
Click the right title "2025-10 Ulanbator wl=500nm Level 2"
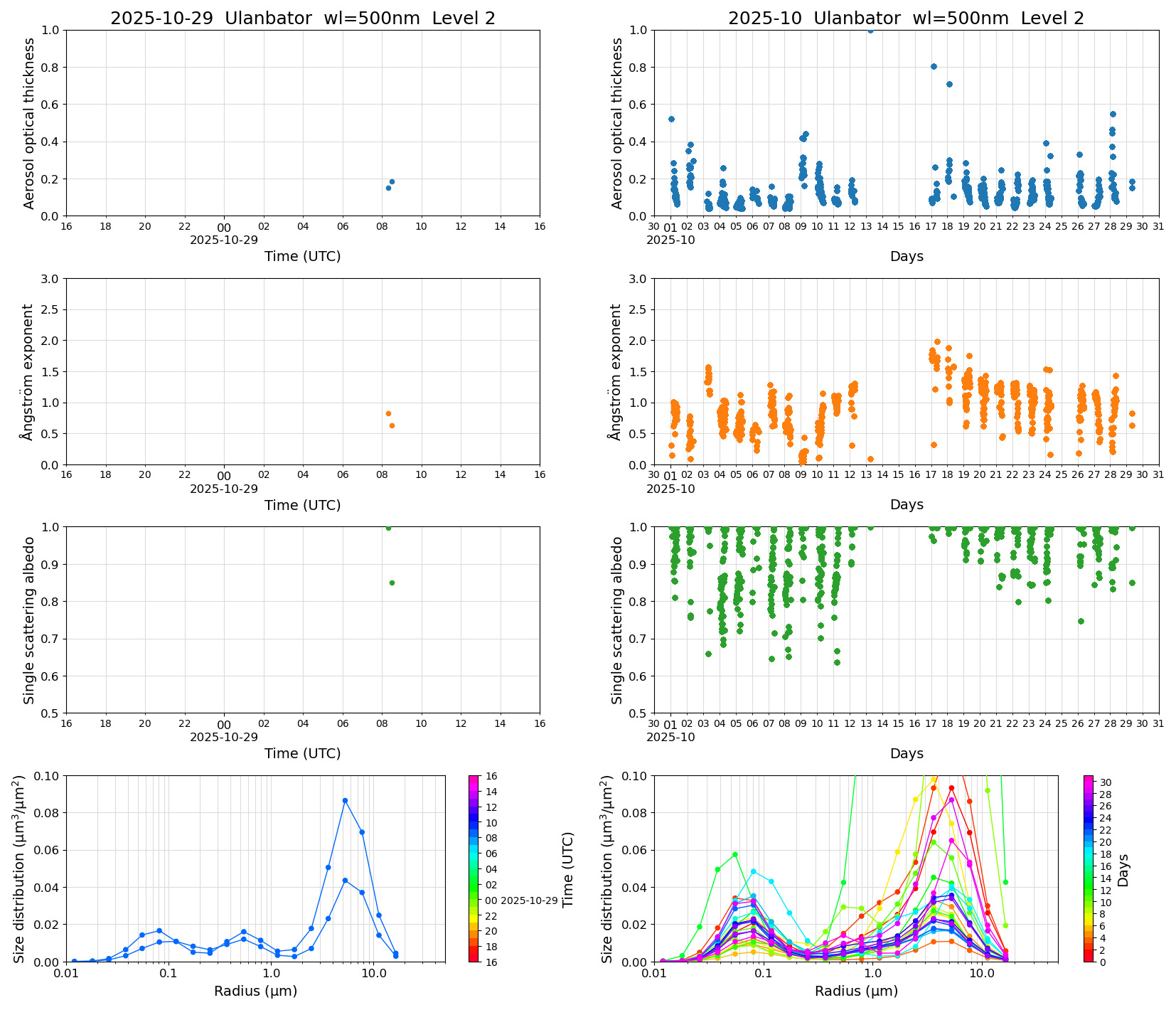coord(906,18)
